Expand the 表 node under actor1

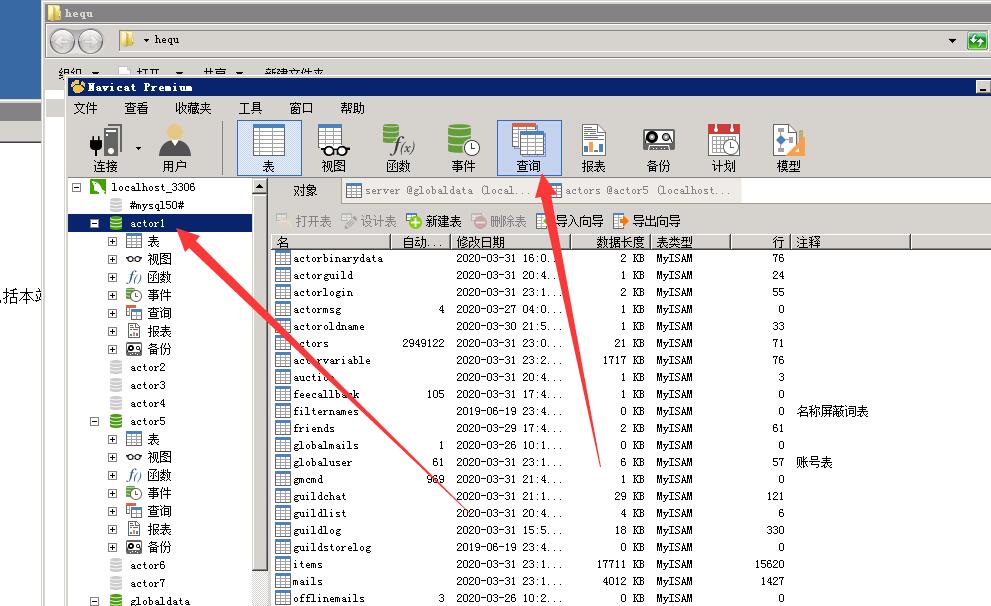click(112, 241)
